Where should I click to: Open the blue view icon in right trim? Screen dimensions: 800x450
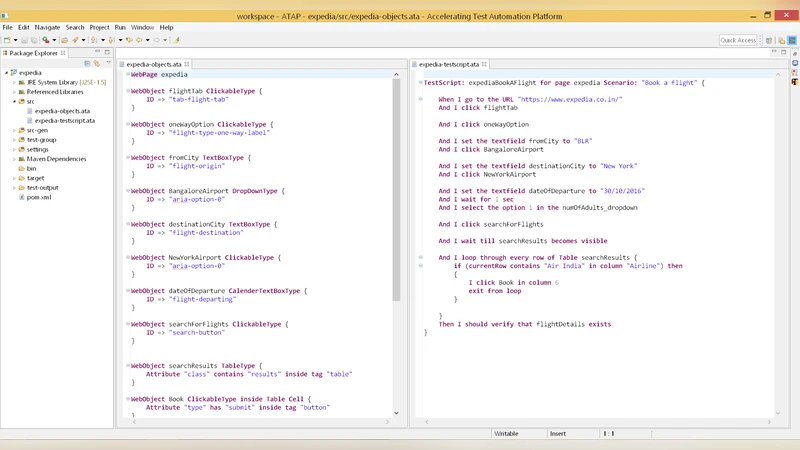[795, 63]
